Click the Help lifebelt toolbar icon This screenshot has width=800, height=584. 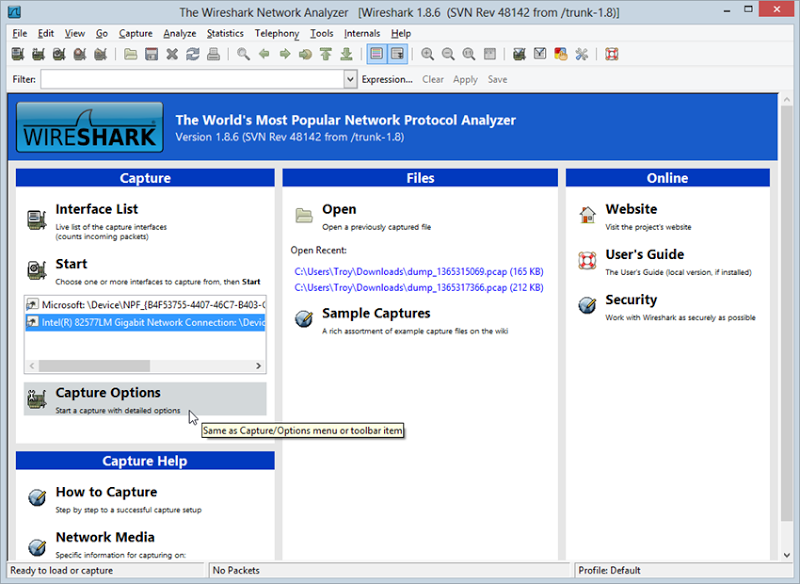click(x=610, y=54)
